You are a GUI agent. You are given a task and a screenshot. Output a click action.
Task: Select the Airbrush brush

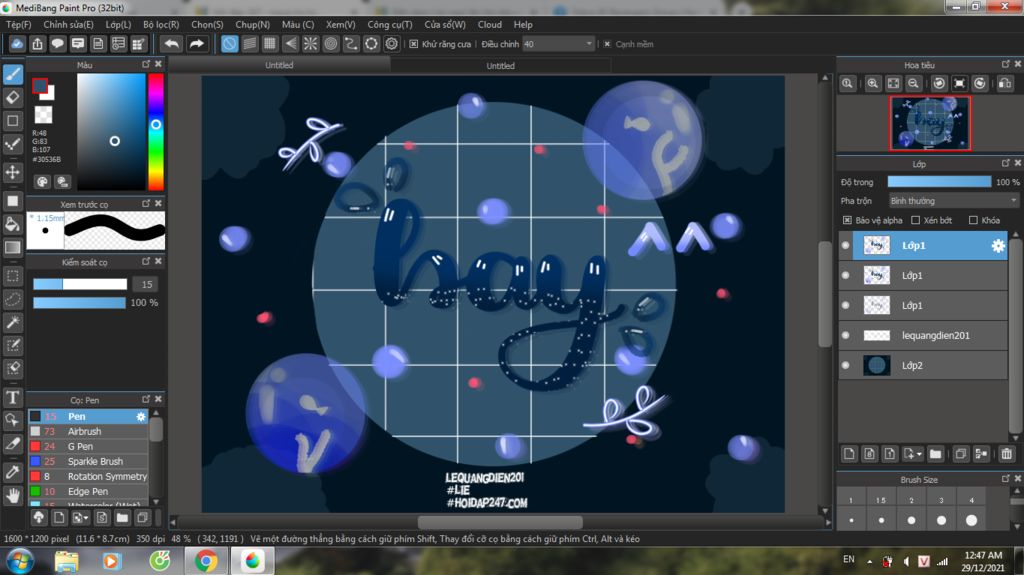88,431
